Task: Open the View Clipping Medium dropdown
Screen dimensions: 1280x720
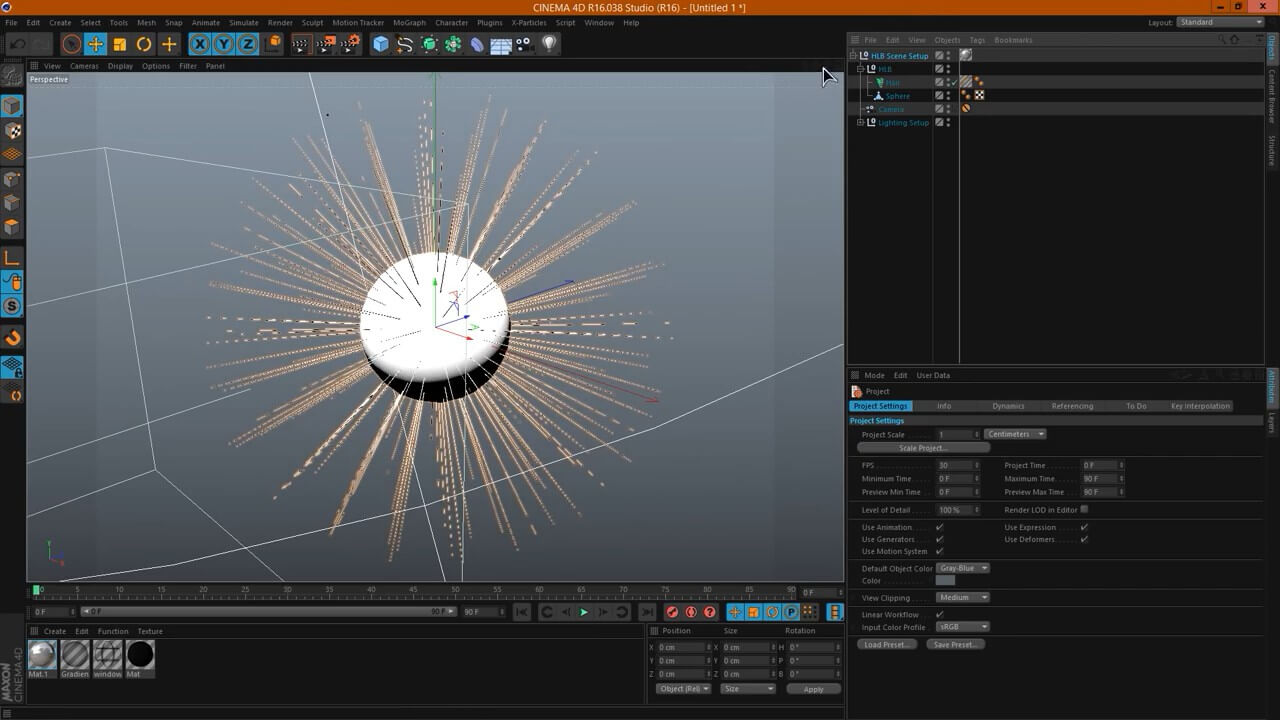Action: (x=963, y=597)
